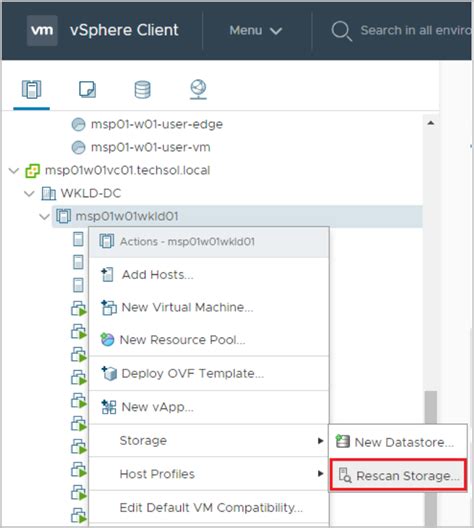The image size is (474, 528).
Task: Click the New Virtual Machine icon
Action: point(109,307)
